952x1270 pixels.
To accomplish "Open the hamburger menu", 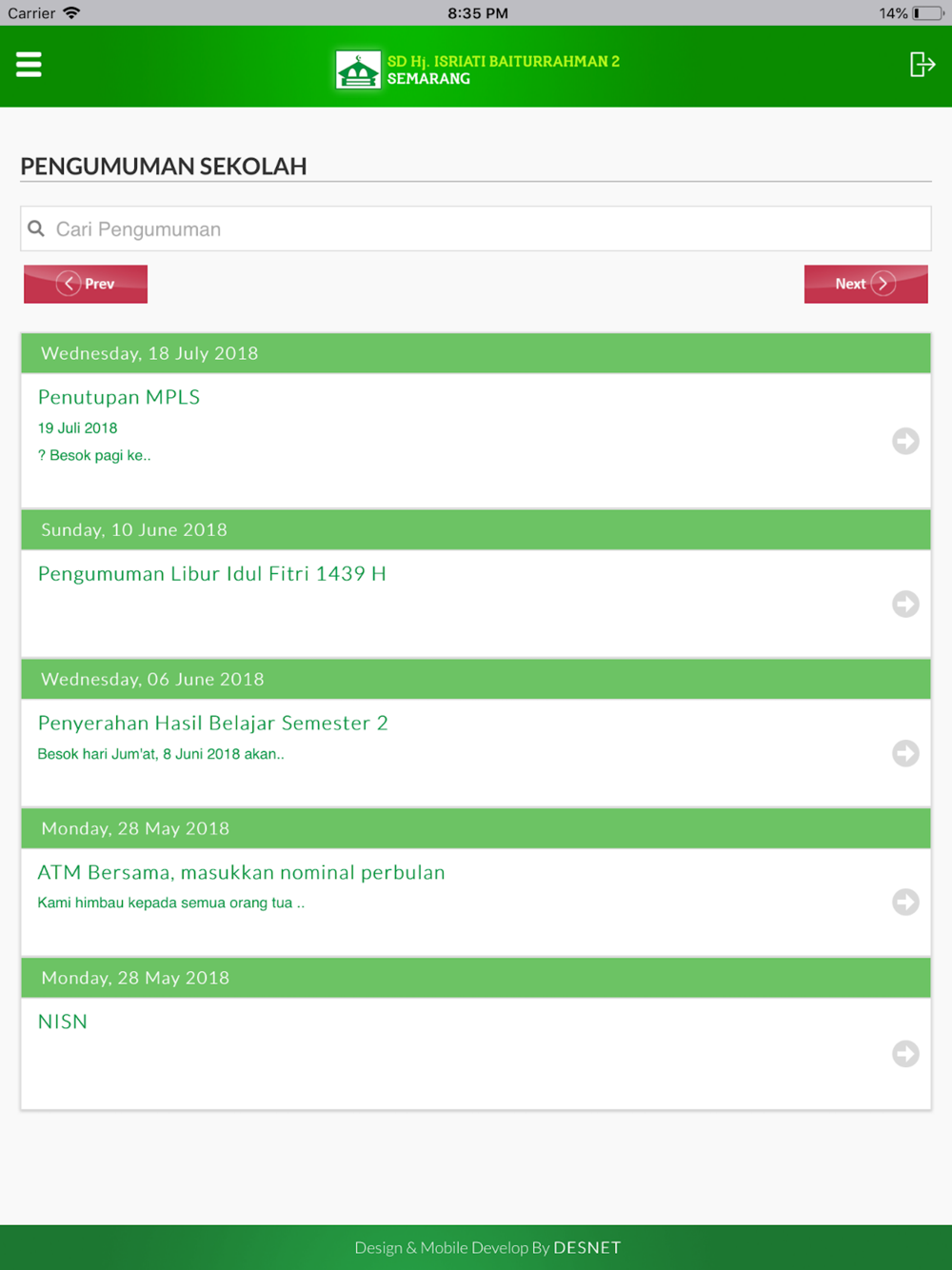I will point(29,65).
